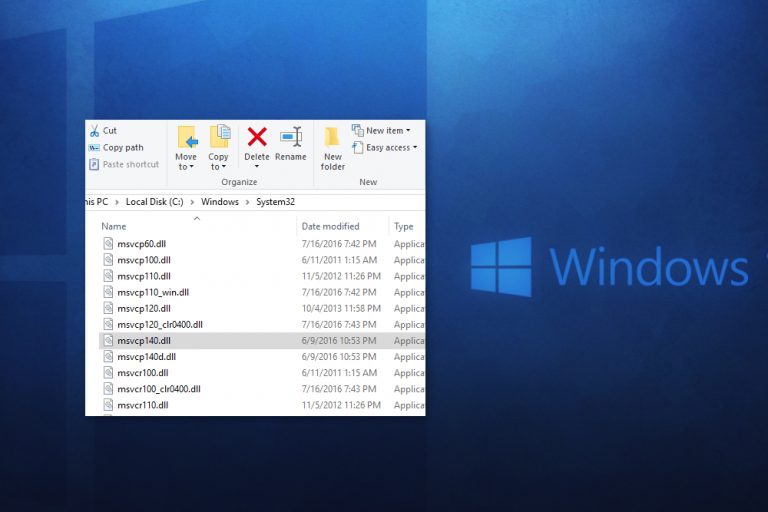
Task: Click the file icon of msvcp100.dll
Action: tap(108, 260)
